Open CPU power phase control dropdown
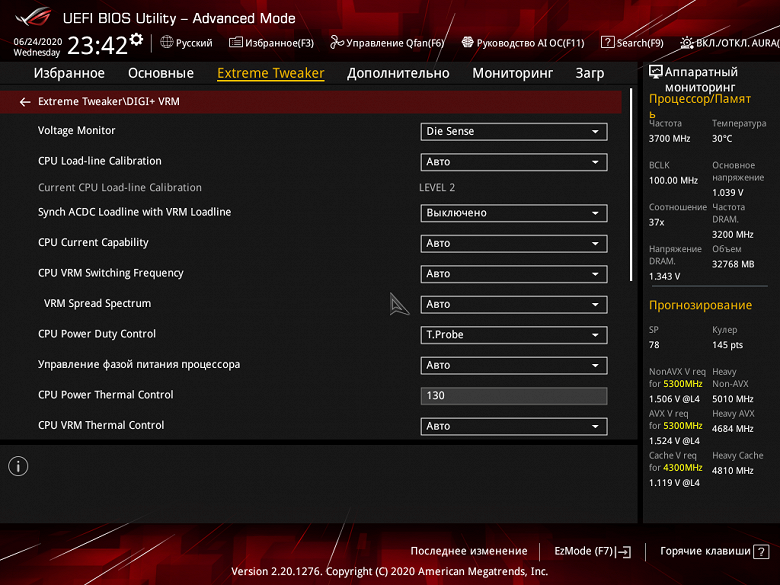Viewport: 780px width, 585px height. click(x=514, y=365)
